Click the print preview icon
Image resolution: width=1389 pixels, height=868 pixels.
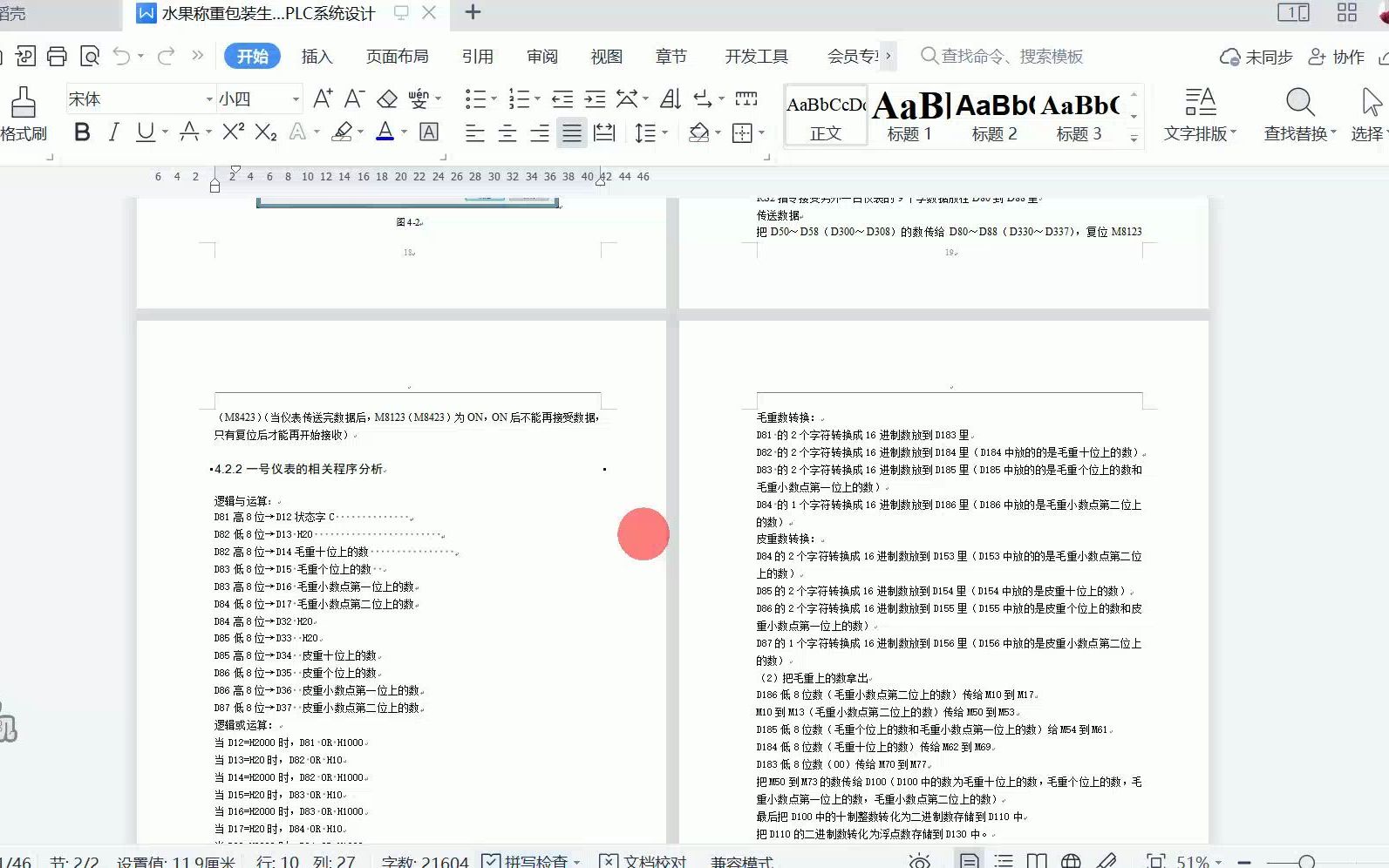pyautogui.click(x=90, y=57)
